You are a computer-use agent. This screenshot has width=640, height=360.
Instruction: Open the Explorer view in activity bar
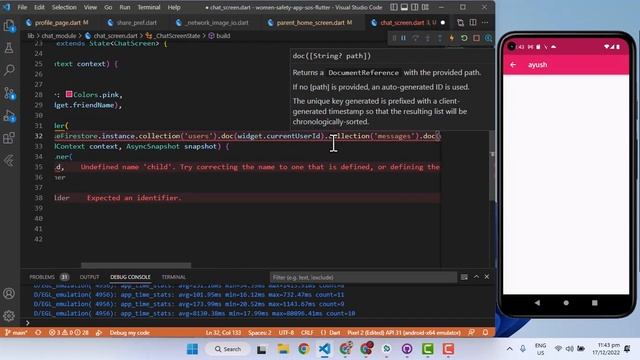[9, 26]
